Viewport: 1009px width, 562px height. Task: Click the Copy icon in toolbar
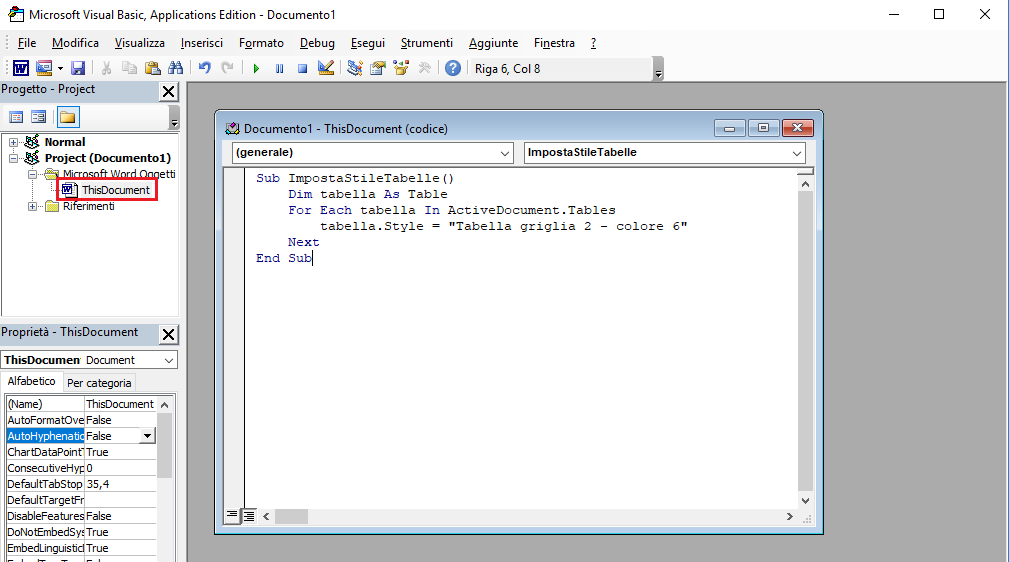[x=129, y=68]
